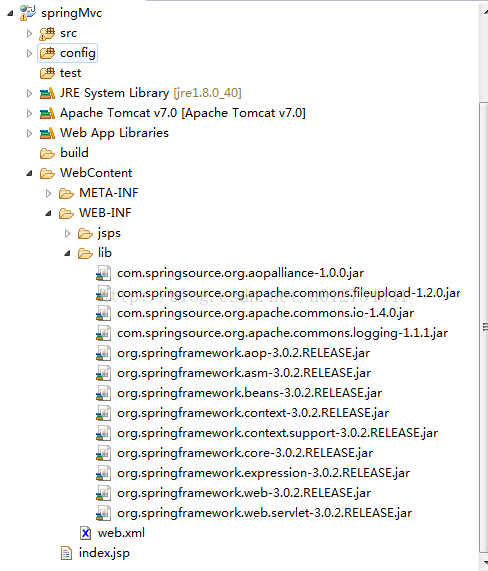Screen dimensions: 488x571
Task: Click the lib folder icon
Action: click(85, 253)
